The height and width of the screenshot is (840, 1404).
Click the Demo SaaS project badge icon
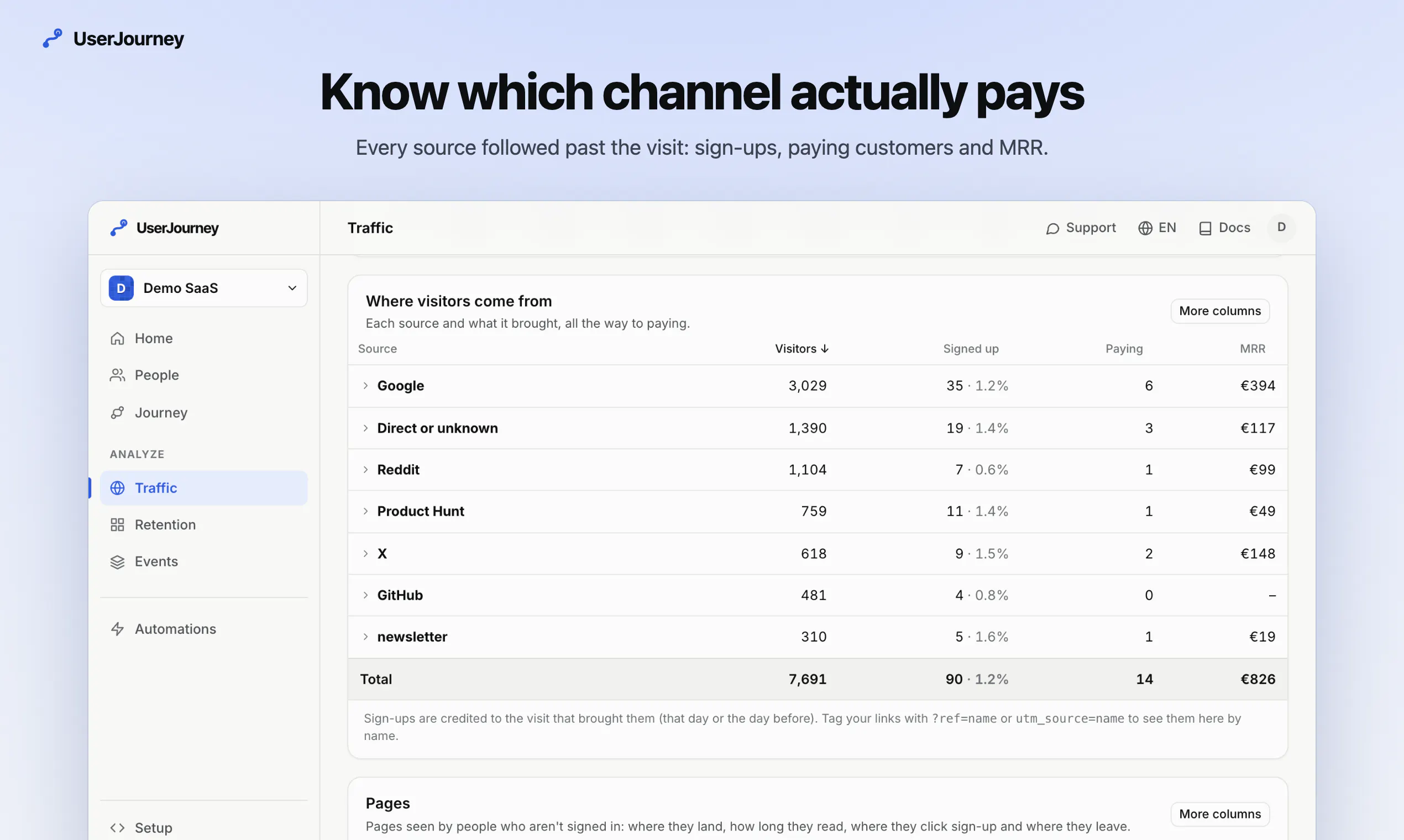pyautogui.click(x=121, y=288)
